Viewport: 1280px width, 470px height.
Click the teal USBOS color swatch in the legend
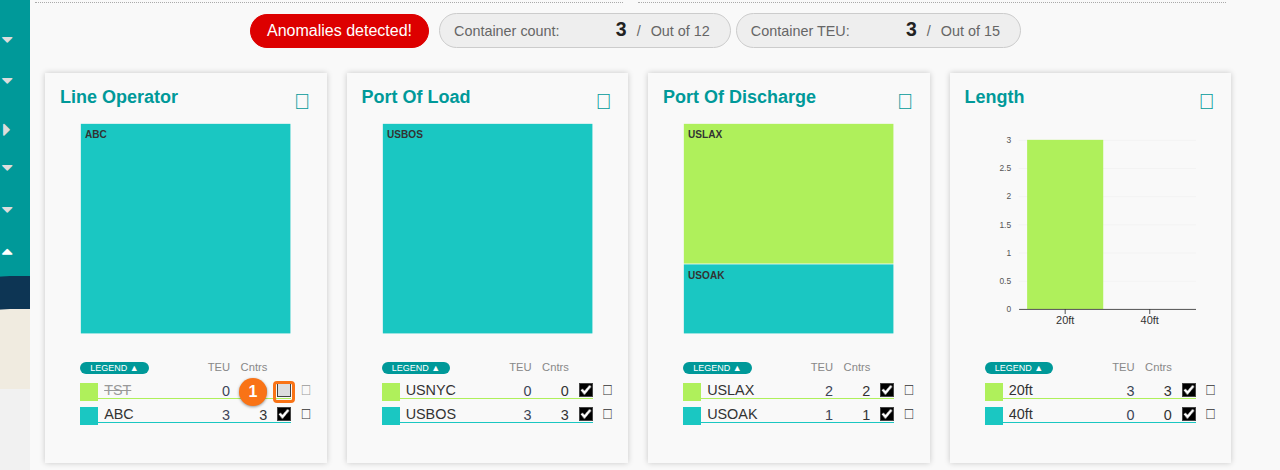click(391, 415)
